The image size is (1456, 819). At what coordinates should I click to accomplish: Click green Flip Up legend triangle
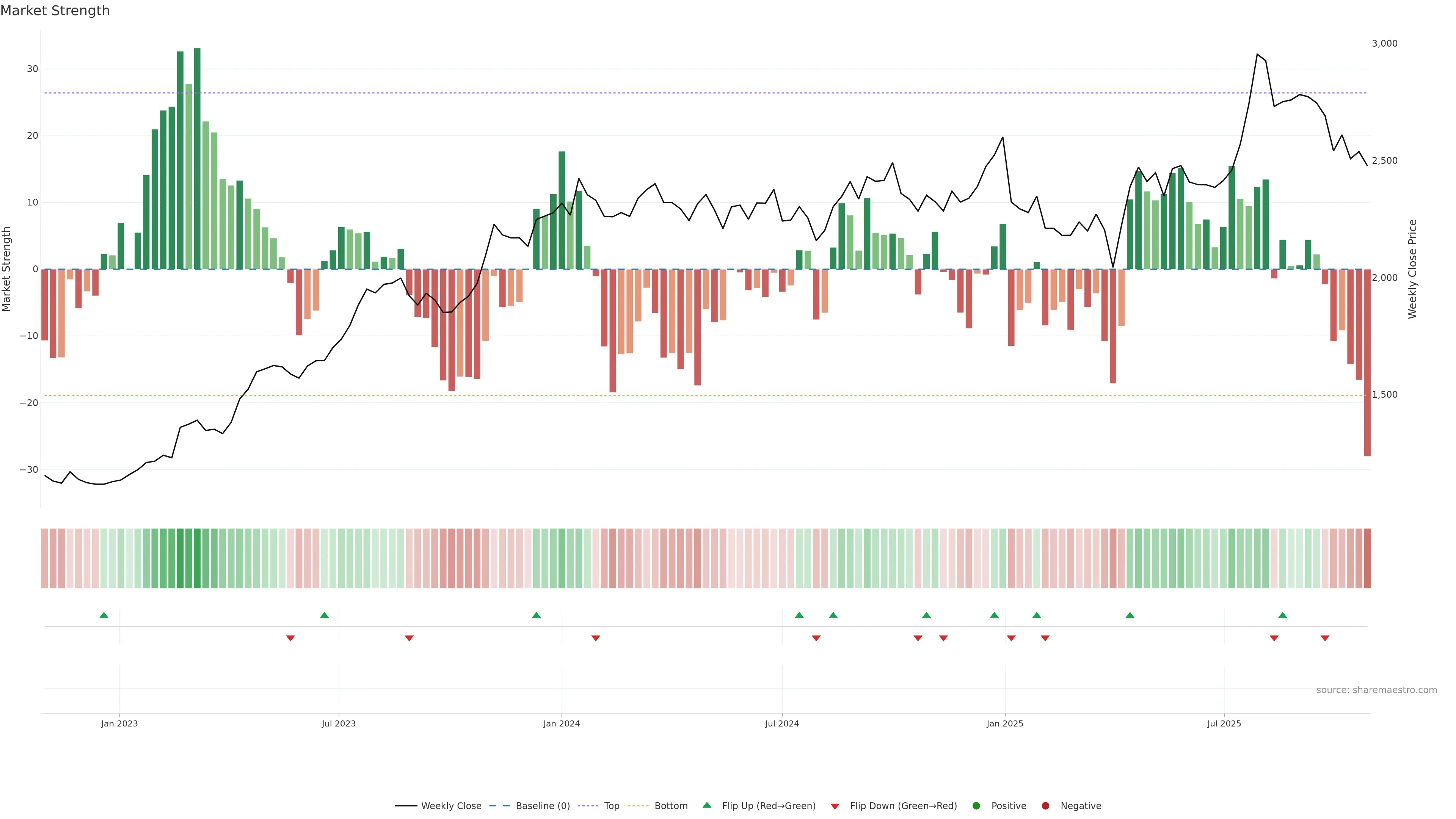click(706, 805)
